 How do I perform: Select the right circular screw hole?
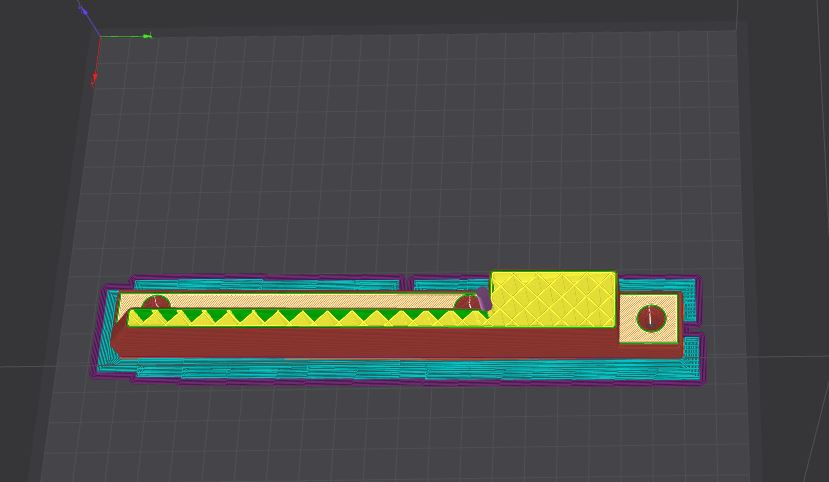pos(651,318)
